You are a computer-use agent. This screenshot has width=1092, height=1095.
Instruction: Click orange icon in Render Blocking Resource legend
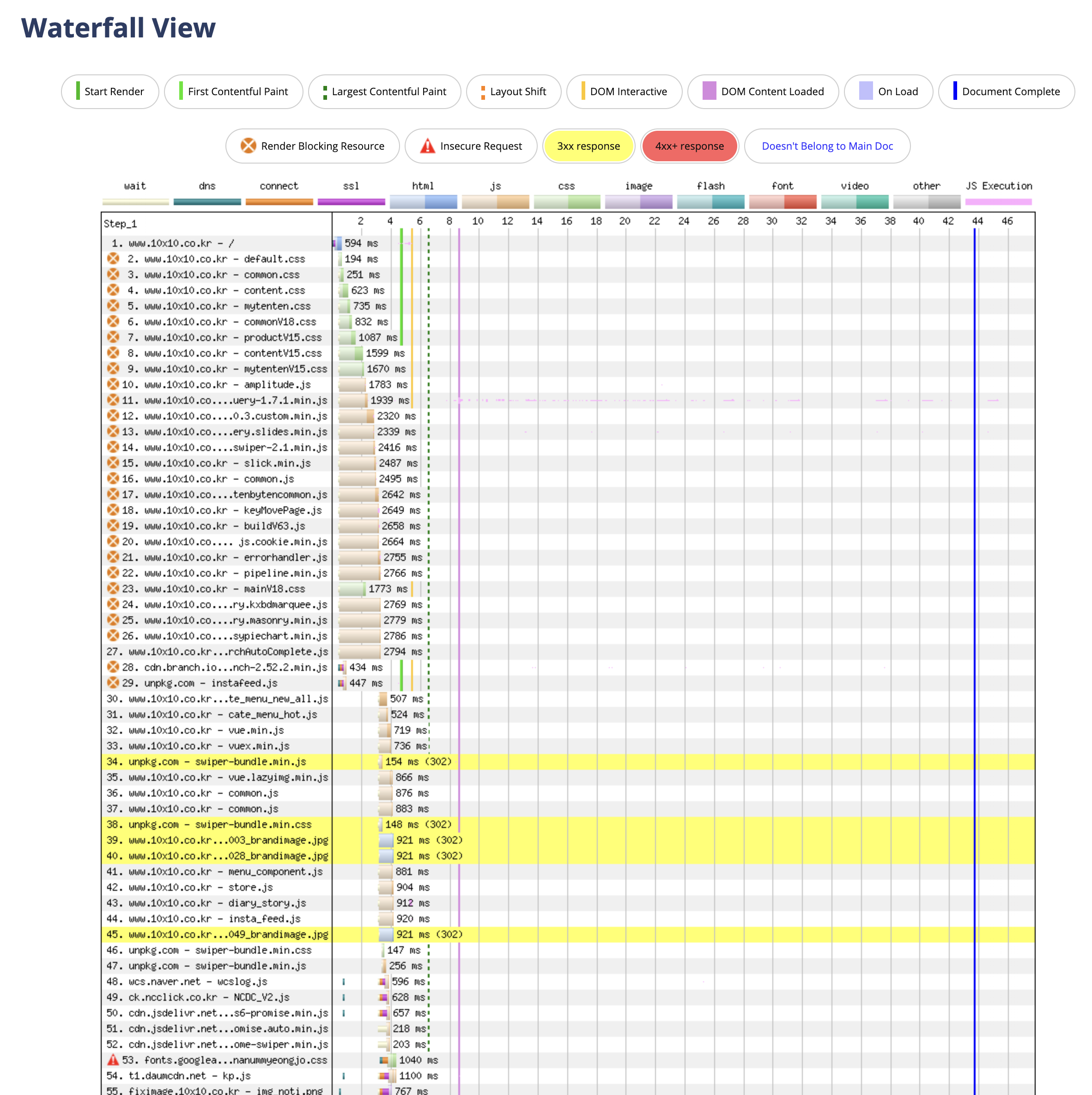(x=248, y=146)
